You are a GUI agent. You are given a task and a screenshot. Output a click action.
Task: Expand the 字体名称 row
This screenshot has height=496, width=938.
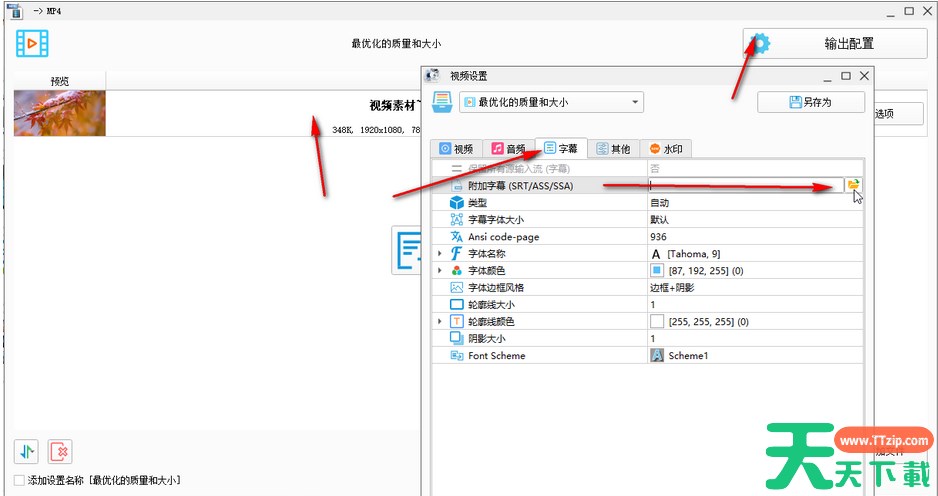pos(440,254)
